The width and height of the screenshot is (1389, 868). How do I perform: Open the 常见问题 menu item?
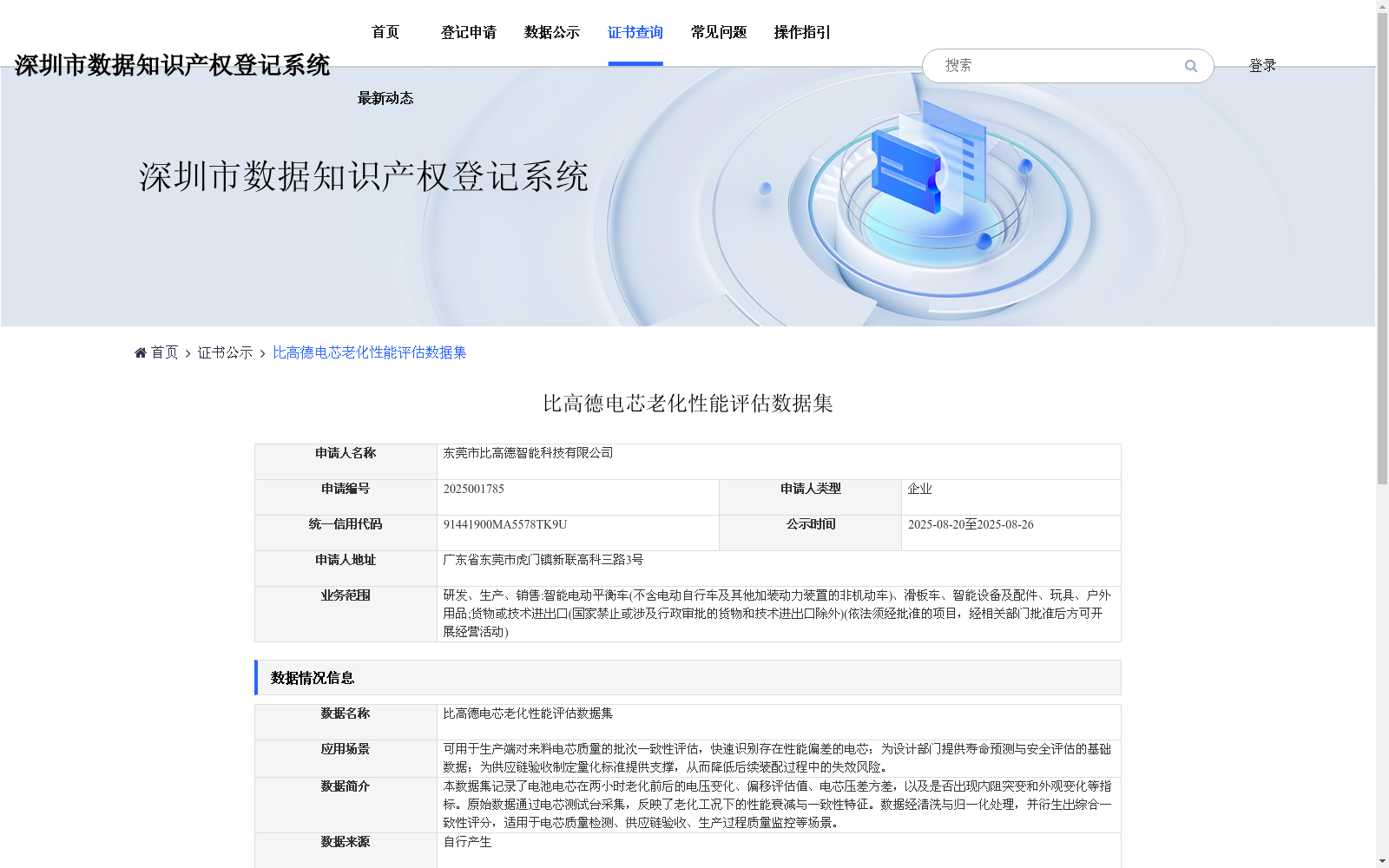click(x=719, y=32)
